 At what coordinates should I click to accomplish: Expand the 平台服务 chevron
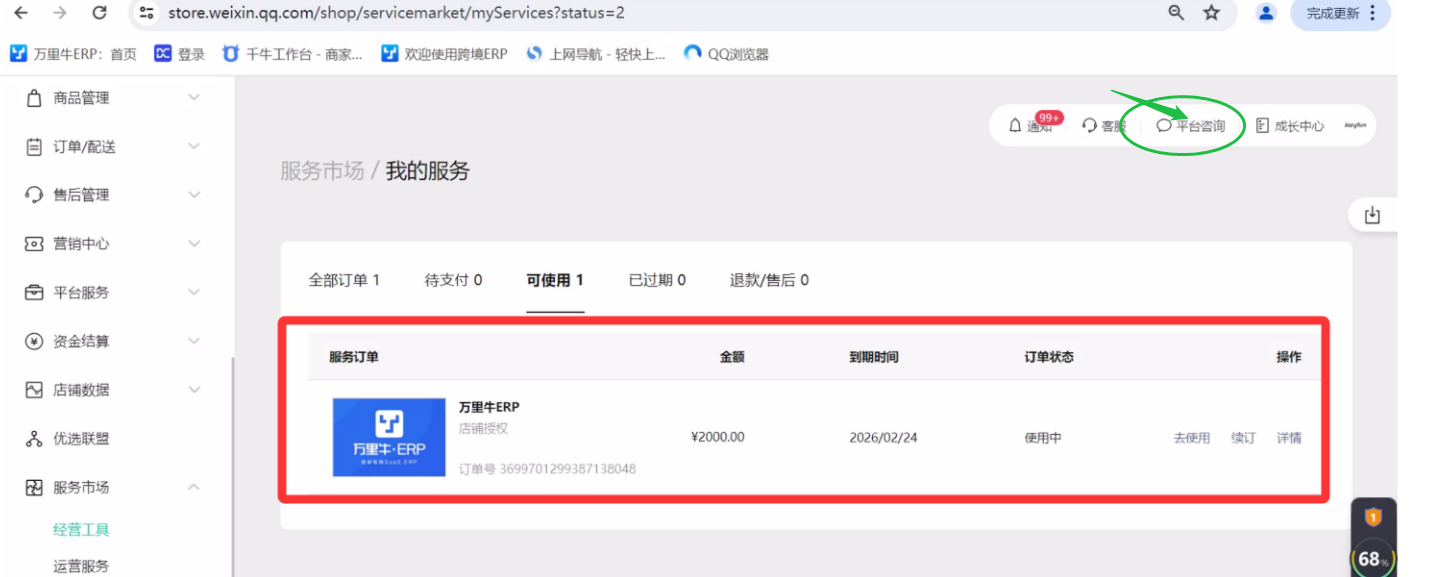tap(194, 293)
